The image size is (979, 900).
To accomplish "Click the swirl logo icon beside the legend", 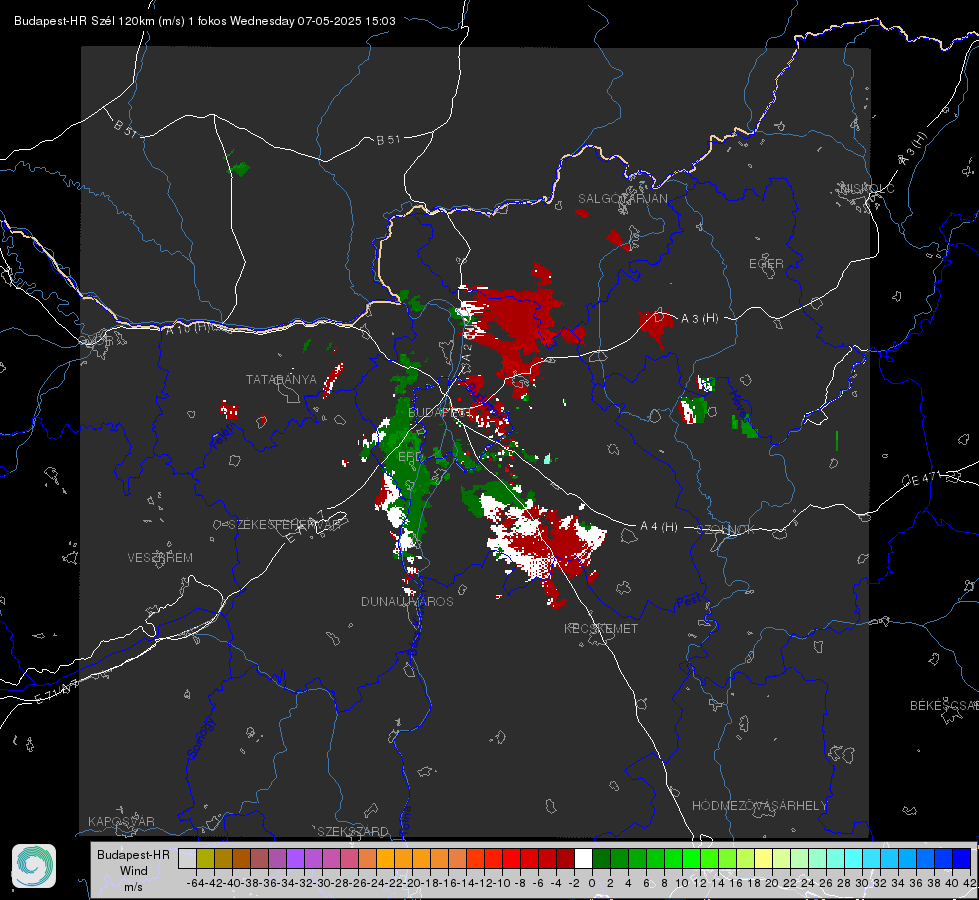I will click(x=34, y=866).
